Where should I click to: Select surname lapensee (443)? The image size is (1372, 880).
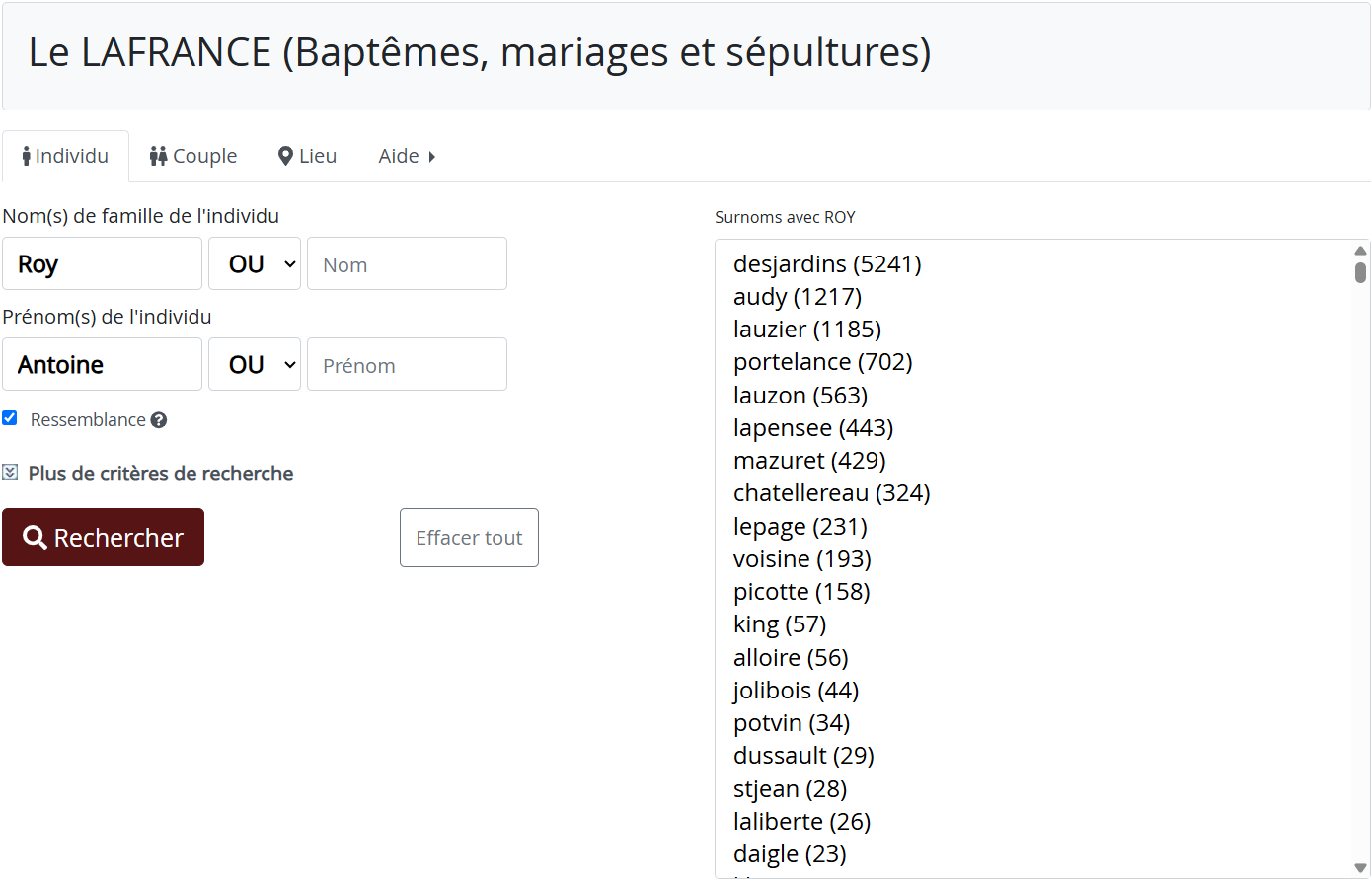(813, 428)
